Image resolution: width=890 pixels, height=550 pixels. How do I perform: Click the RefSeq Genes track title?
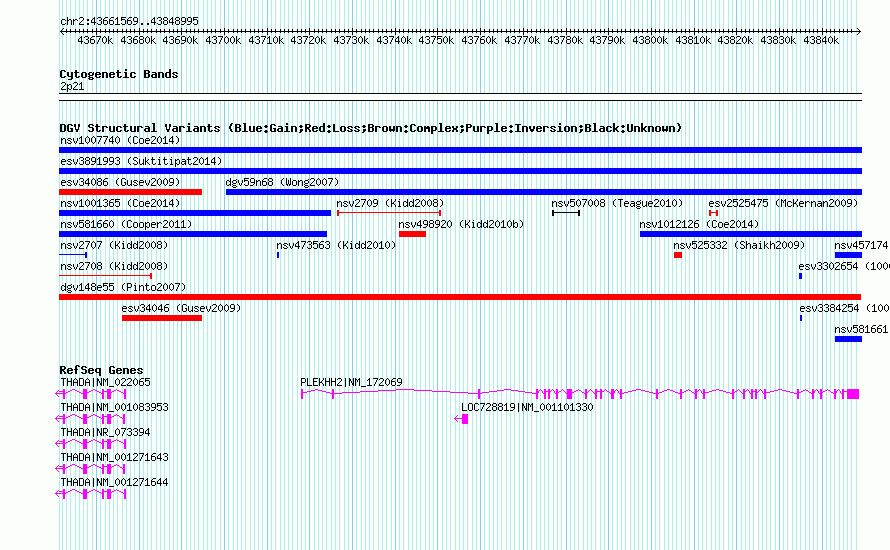click(x=101, y=370)
